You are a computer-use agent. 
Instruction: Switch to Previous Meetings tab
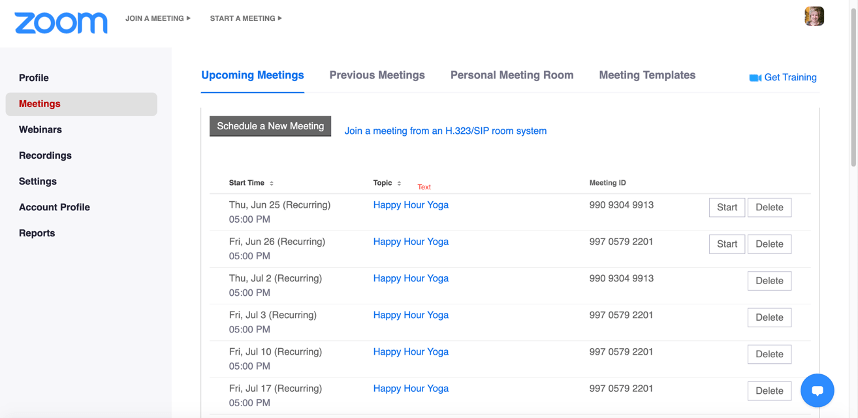click(x=377, y=75)
